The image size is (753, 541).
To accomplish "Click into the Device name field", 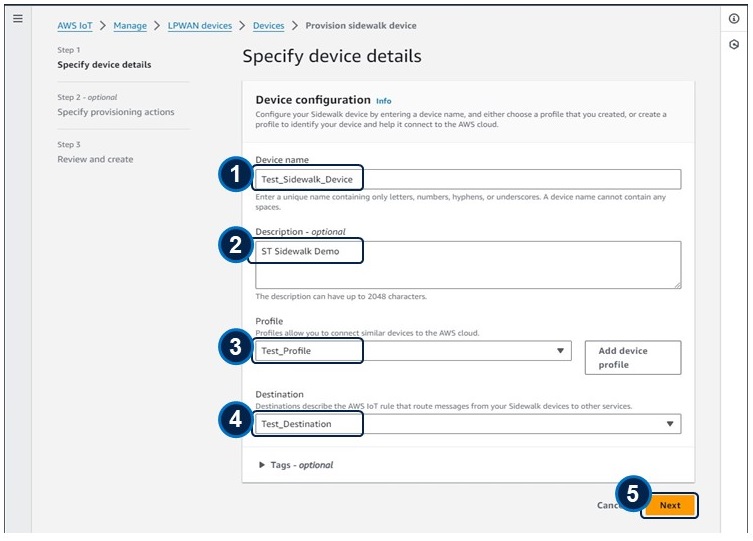I will coord(468,179).
